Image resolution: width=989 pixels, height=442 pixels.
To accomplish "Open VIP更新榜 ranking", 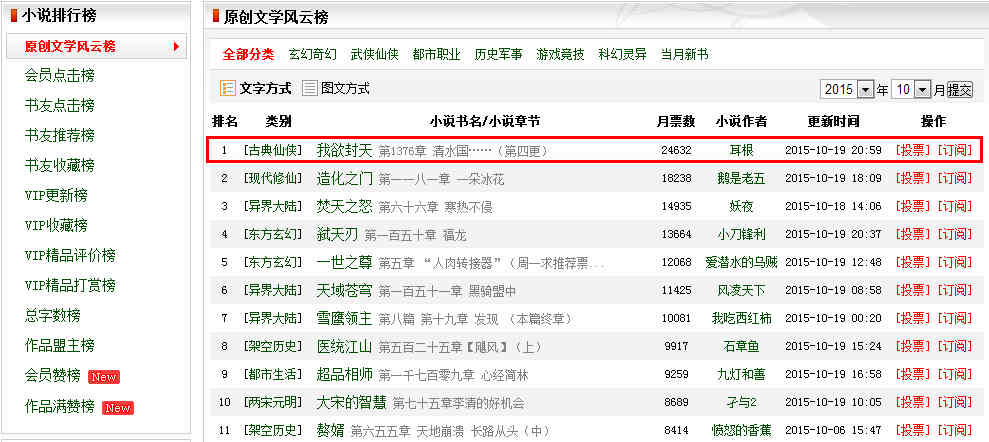I will point(56,195).
